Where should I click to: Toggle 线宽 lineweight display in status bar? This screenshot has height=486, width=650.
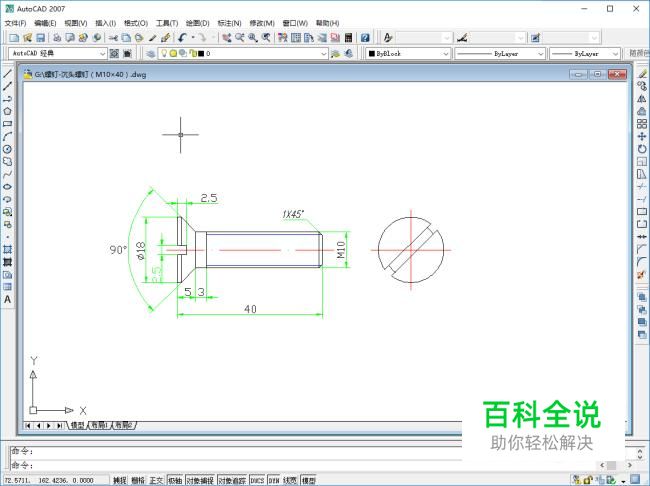point(290,480)
